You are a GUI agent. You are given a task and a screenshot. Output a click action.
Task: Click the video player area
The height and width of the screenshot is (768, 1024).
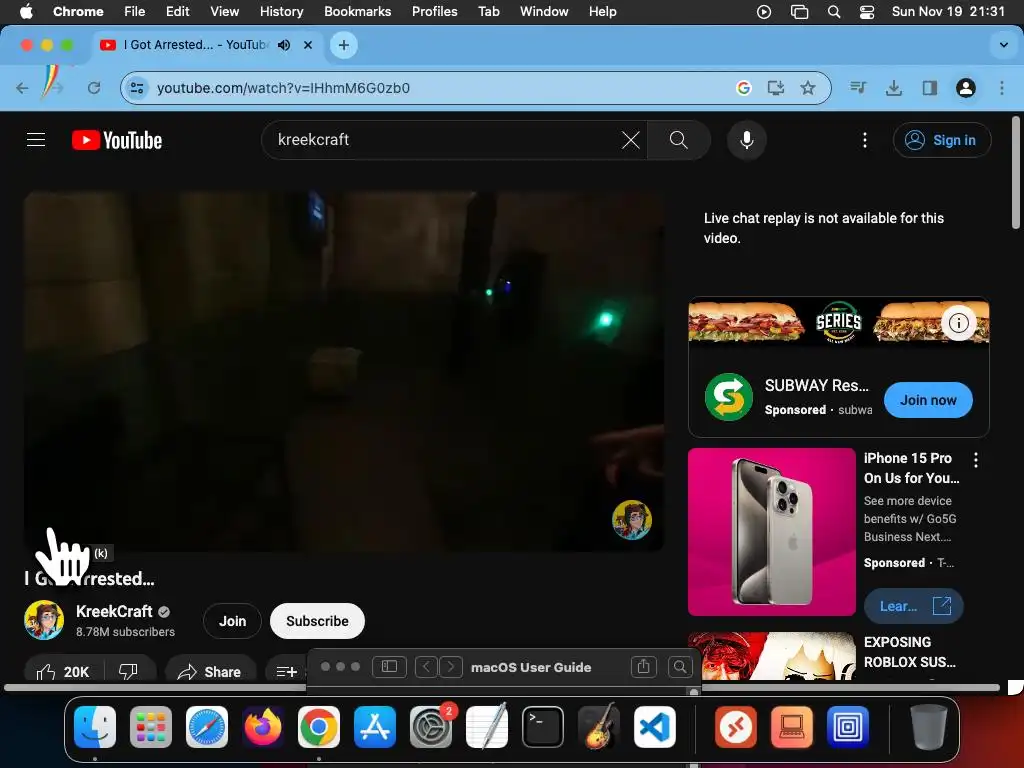(x=344, y=371)
